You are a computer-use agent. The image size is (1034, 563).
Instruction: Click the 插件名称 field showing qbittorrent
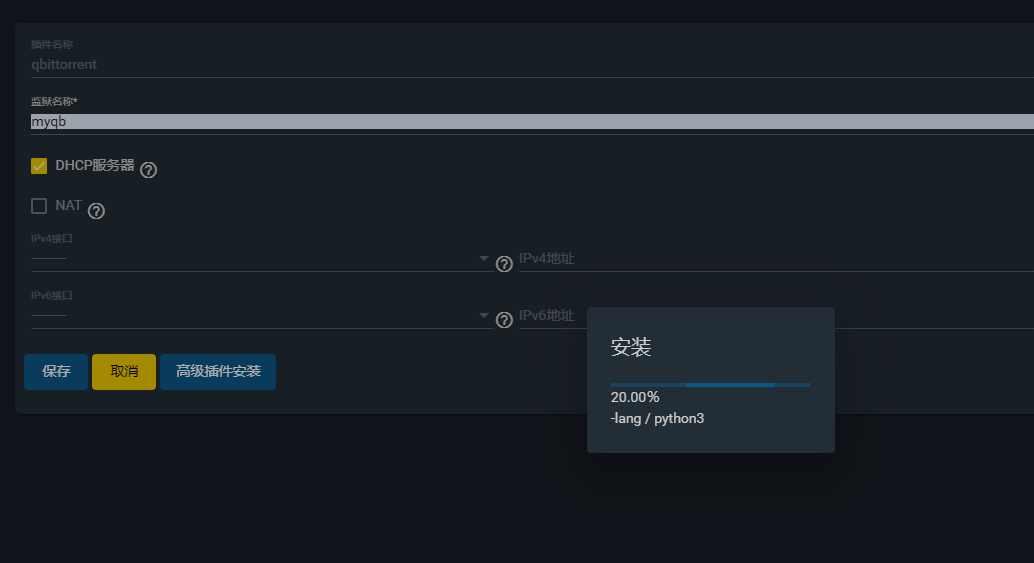coord(532,65)
